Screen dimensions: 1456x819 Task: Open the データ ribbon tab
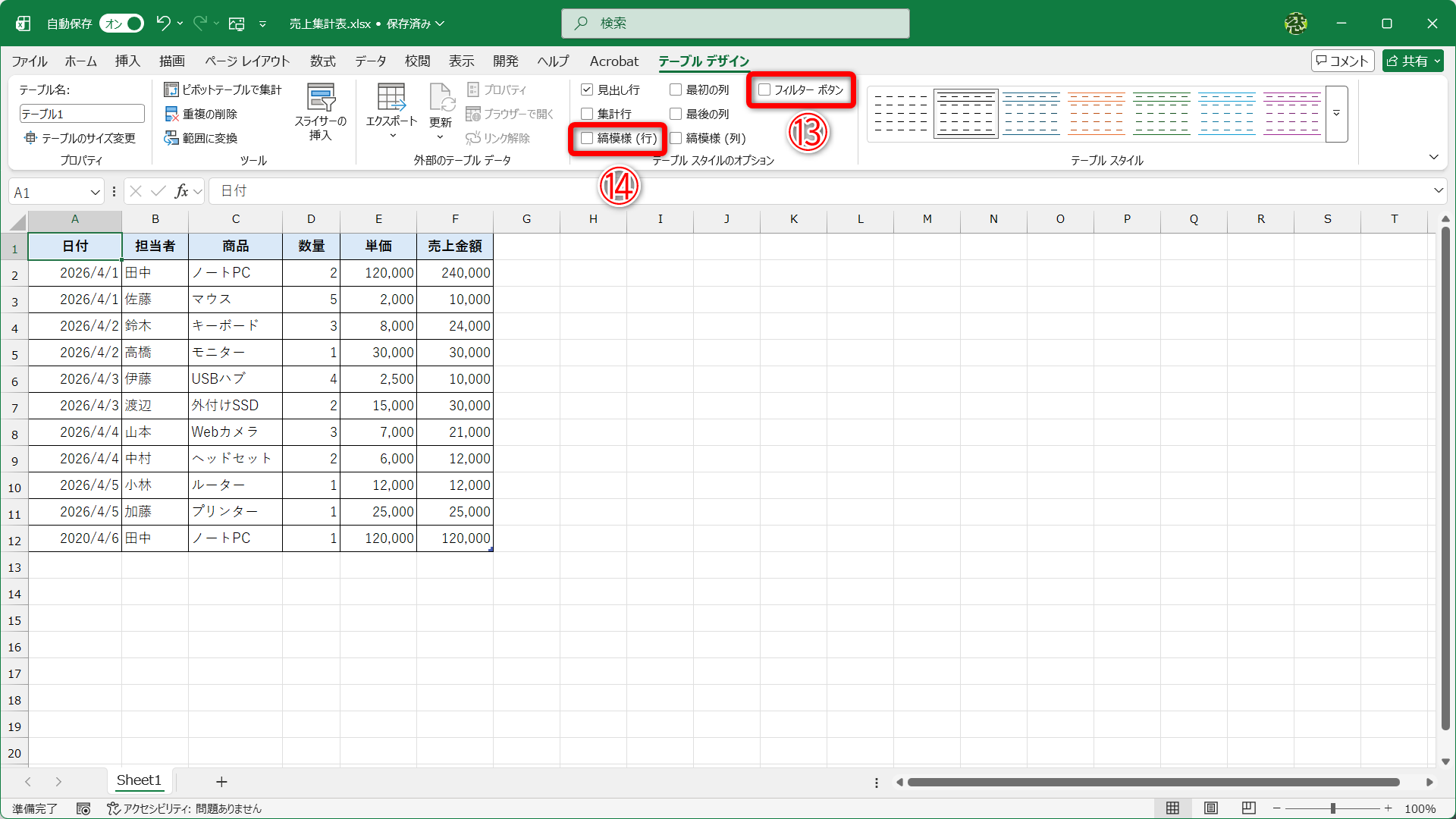[370, 61]
